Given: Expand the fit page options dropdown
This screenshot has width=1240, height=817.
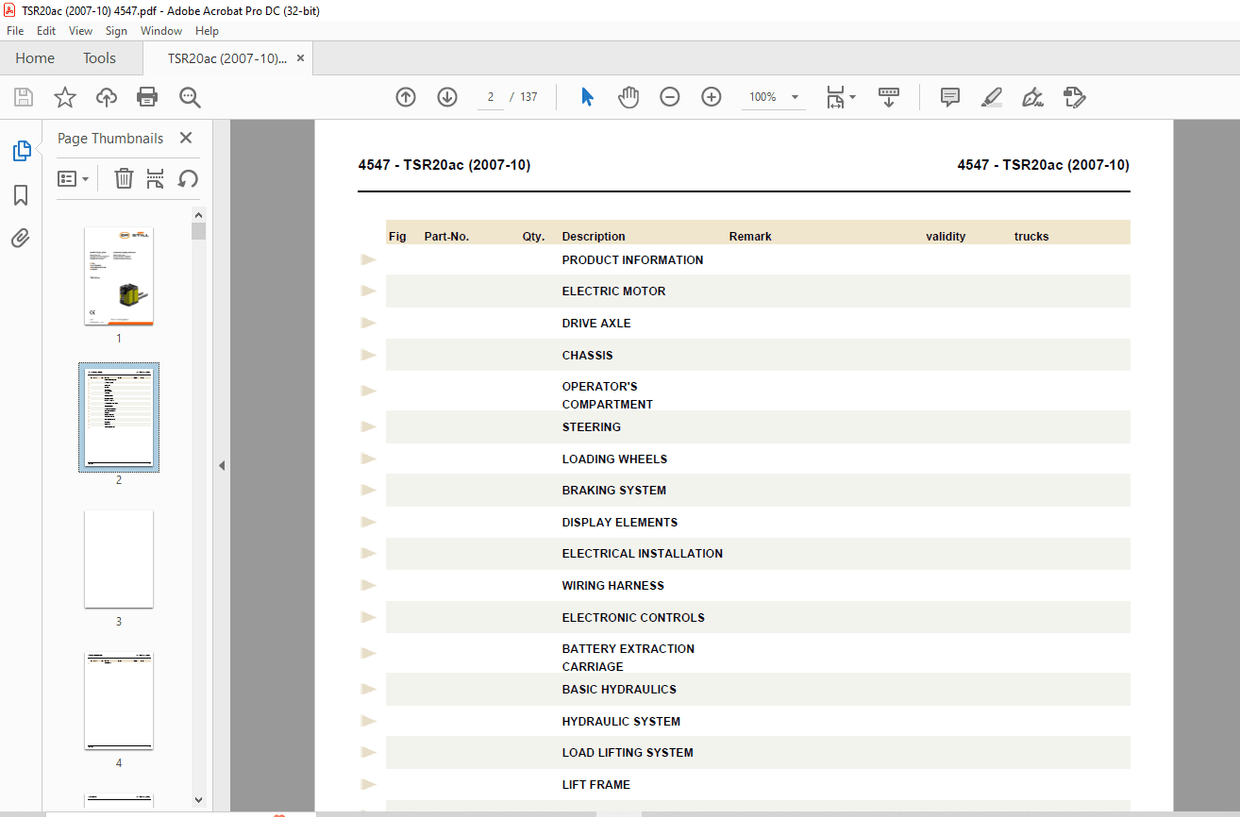Looking at the screenshot, I should click(x=852, y=98).
